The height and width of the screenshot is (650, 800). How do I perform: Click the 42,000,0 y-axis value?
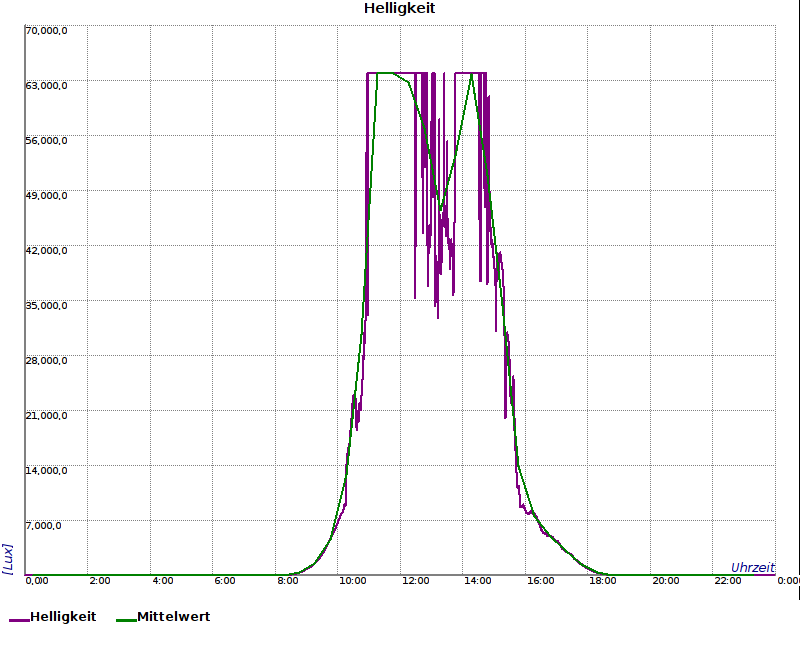[x=46, y=251]
